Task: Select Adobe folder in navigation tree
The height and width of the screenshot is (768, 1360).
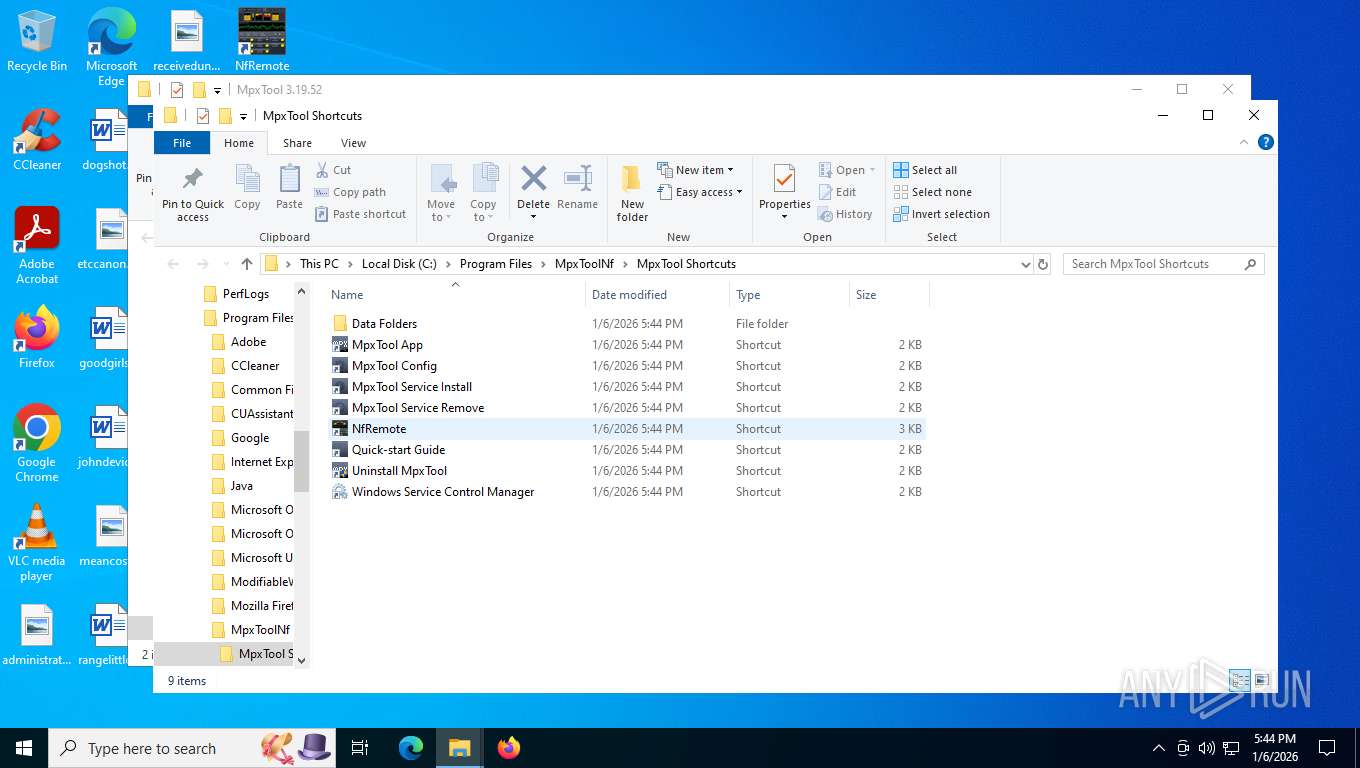Action: (x=248, y=342)
